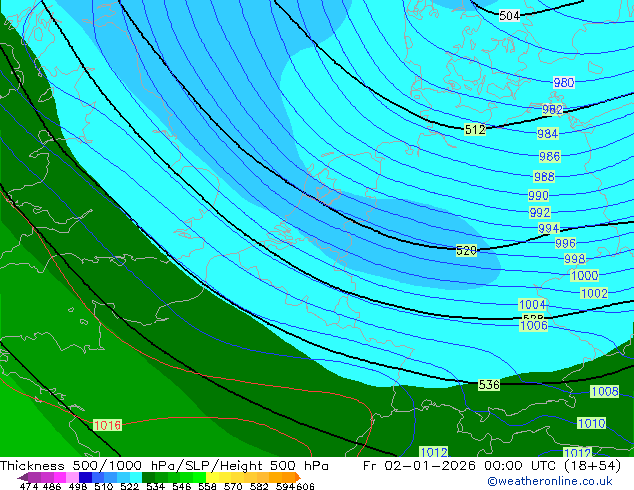Click the 570 legend scale value
634x490 pixels.
(x=233, y=486)
